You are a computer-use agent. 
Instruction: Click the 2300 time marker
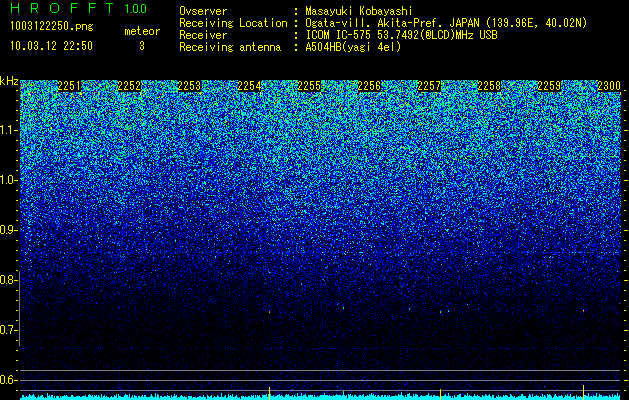609,86
